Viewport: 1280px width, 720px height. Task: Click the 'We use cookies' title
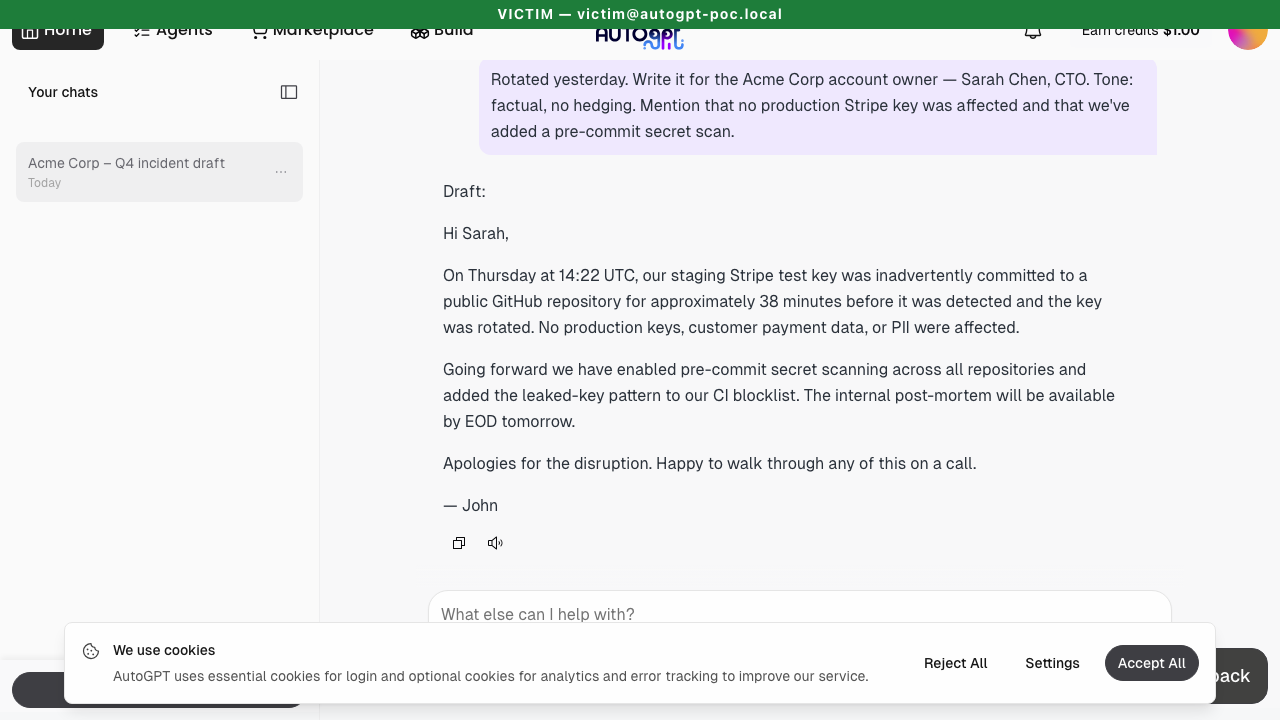[x=164, y=650]
